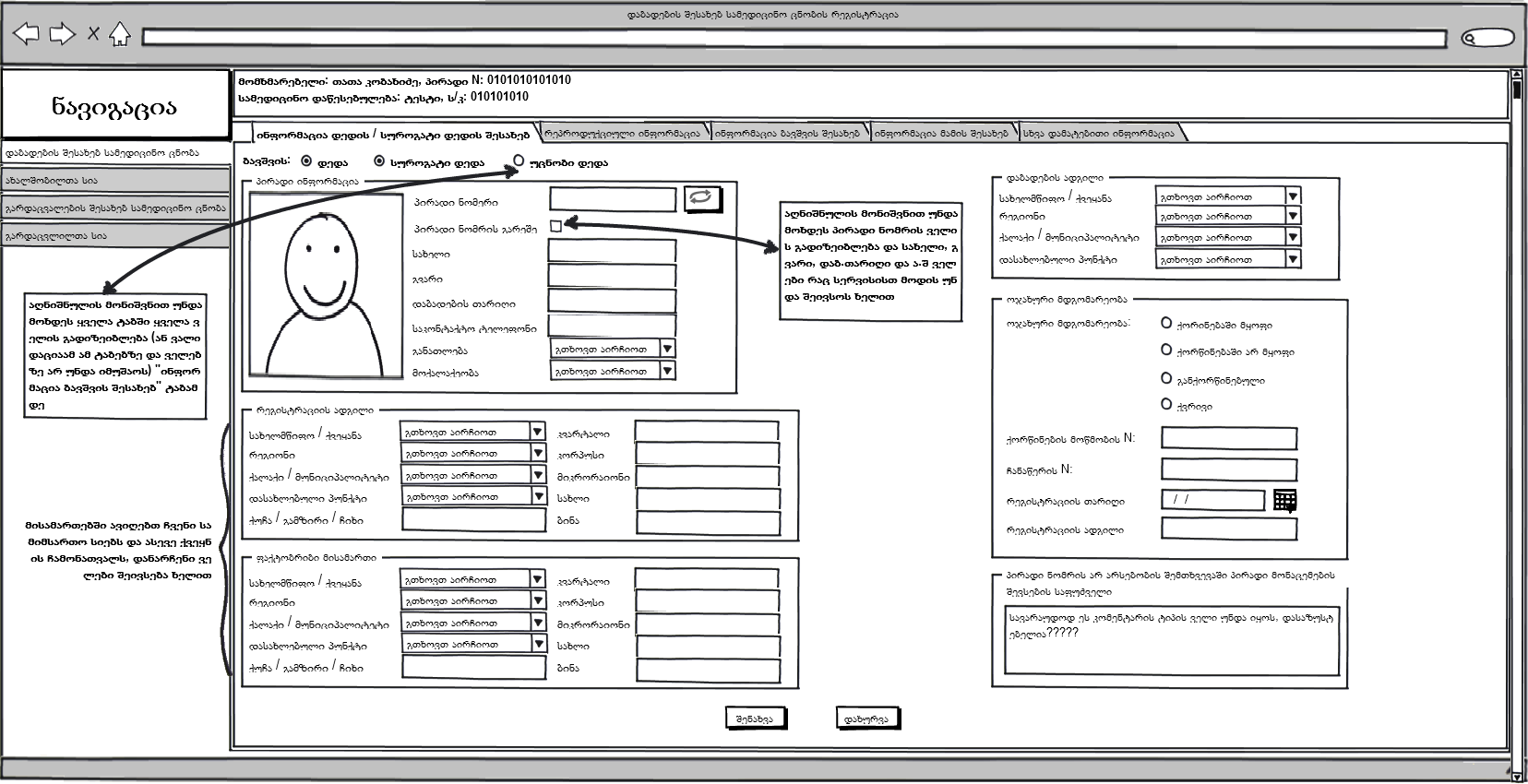Expand the განათლება dropdown

click(667, 349)
